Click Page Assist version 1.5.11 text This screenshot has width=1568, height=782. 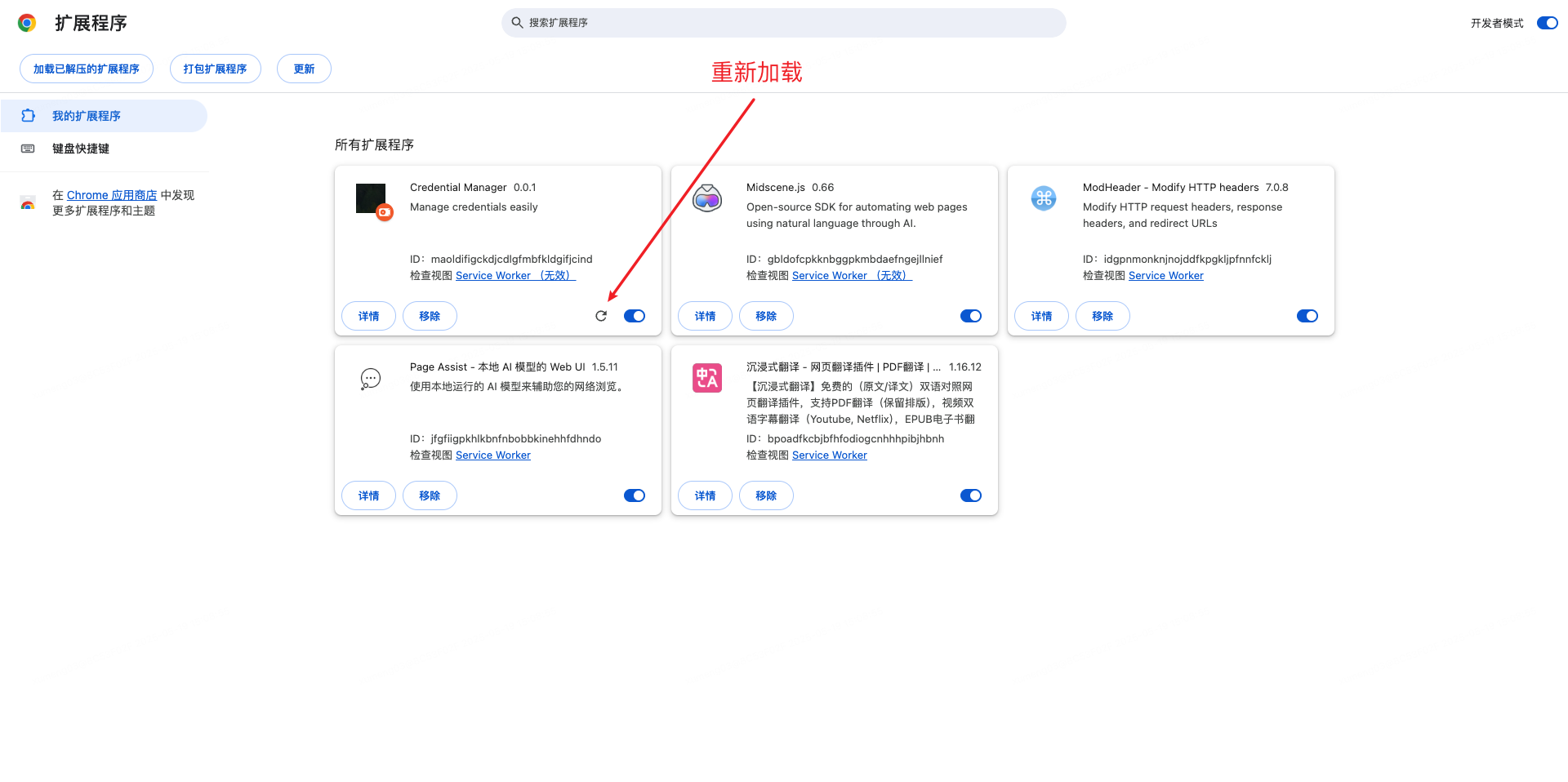point(604,367)
